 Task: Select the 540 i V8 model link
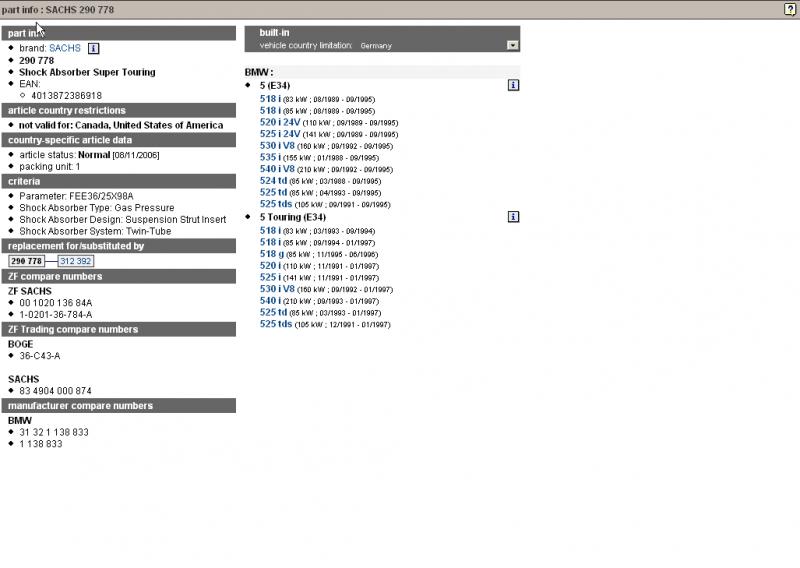(x=277, y=169)
